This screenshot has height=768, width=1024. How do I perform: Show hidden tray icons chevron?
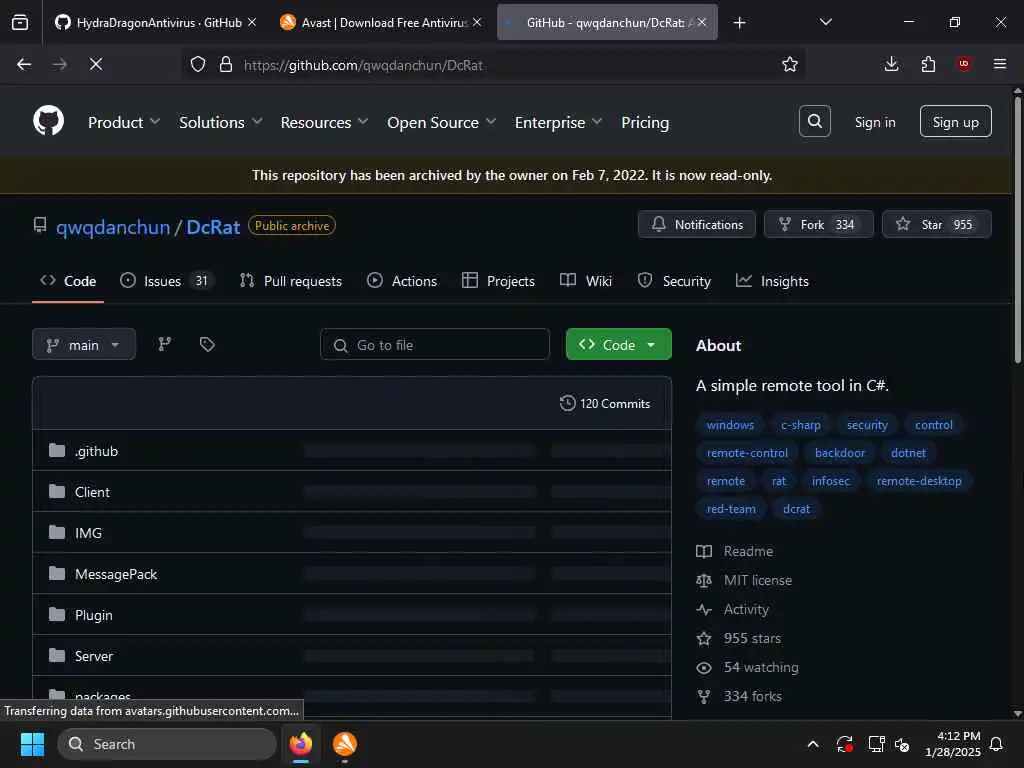click(x=813, y=744)
